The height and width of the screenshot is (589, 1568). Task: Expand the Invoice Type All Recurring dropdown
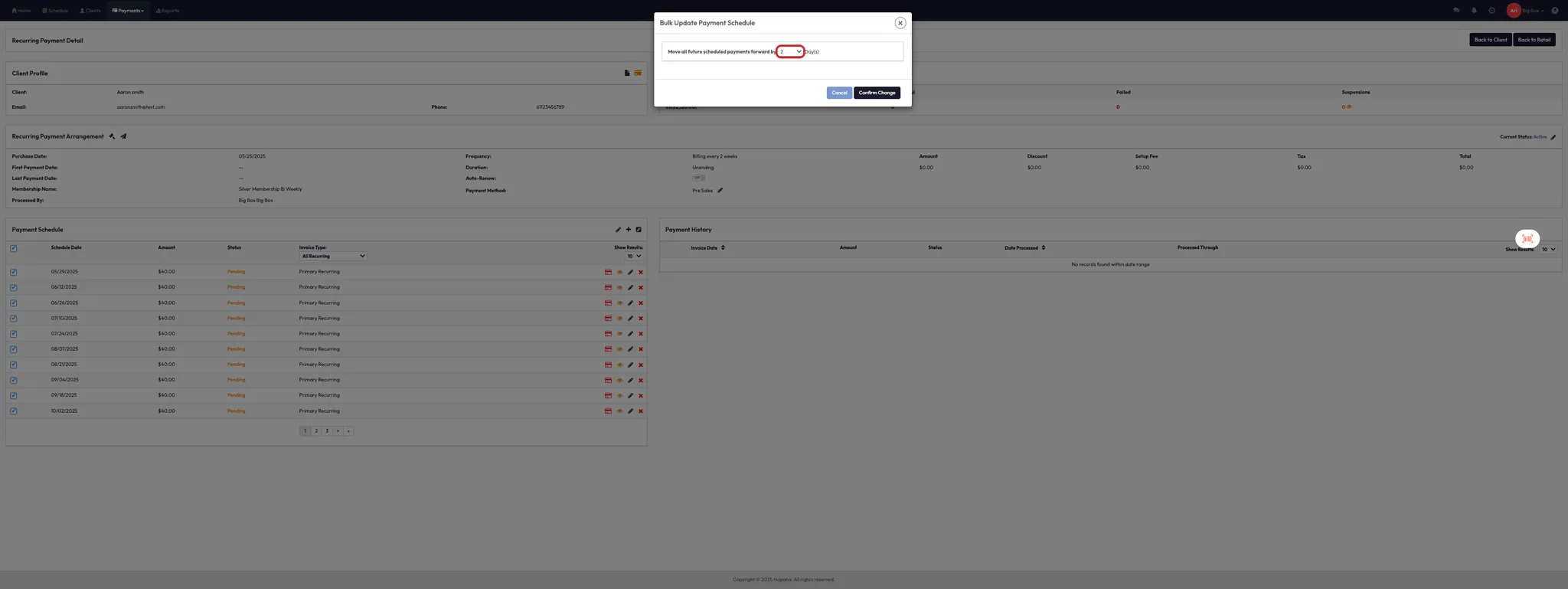pyautogui.click(x=333, y=256)
